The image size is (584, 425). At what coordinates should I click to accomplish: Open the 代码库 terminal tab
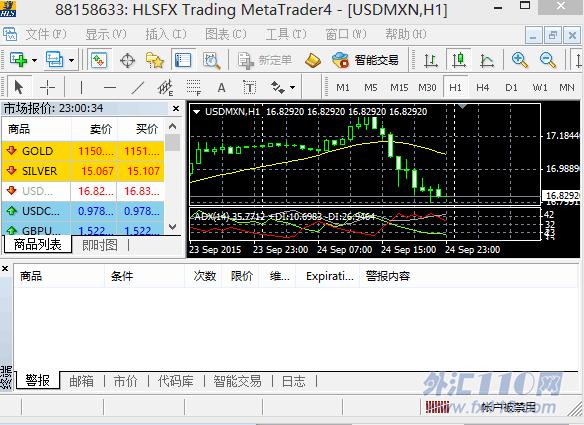tap(176, 381)
